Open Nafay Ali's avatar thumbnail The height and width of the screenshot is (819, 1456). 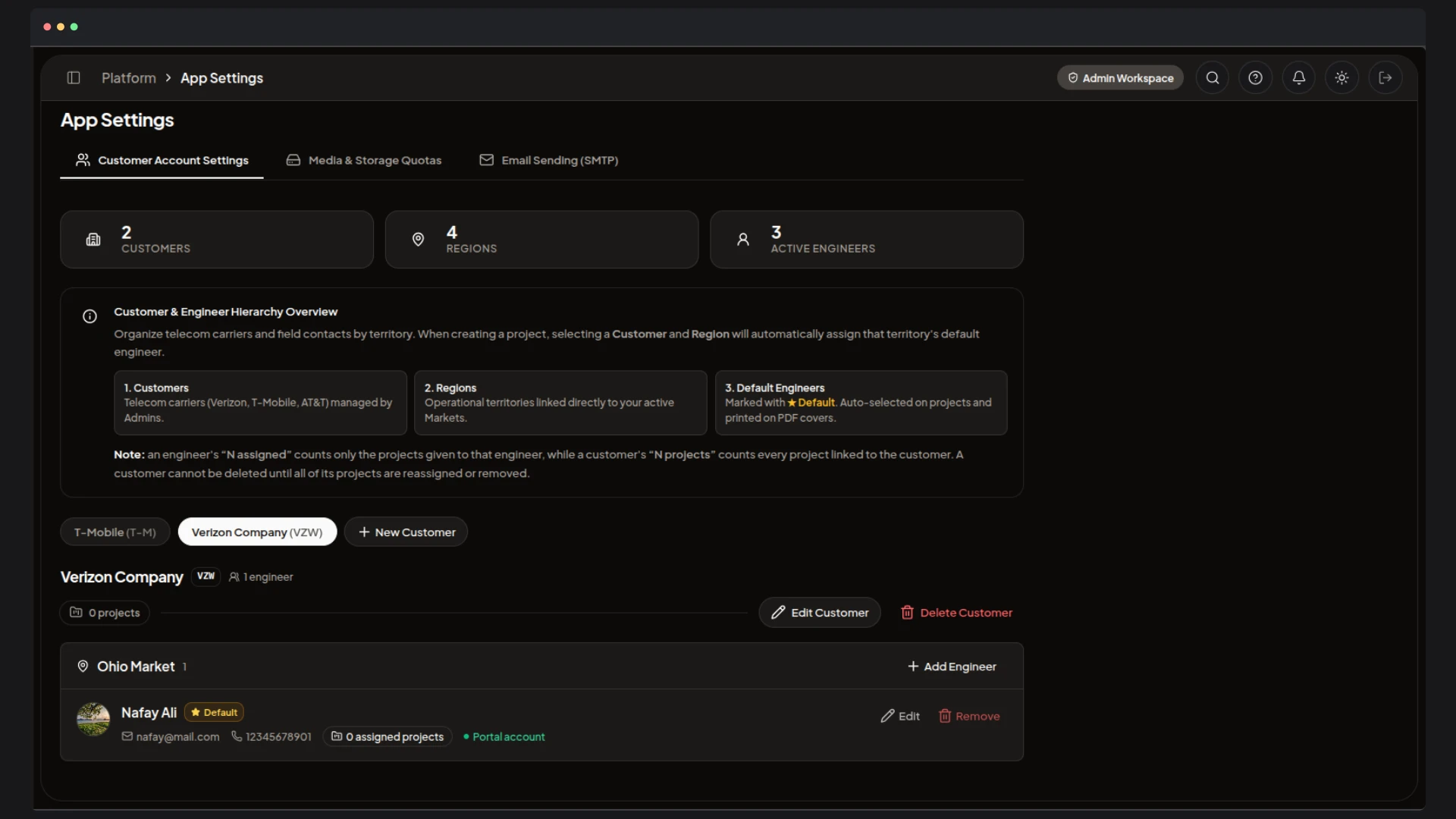(x=93, y=719)
